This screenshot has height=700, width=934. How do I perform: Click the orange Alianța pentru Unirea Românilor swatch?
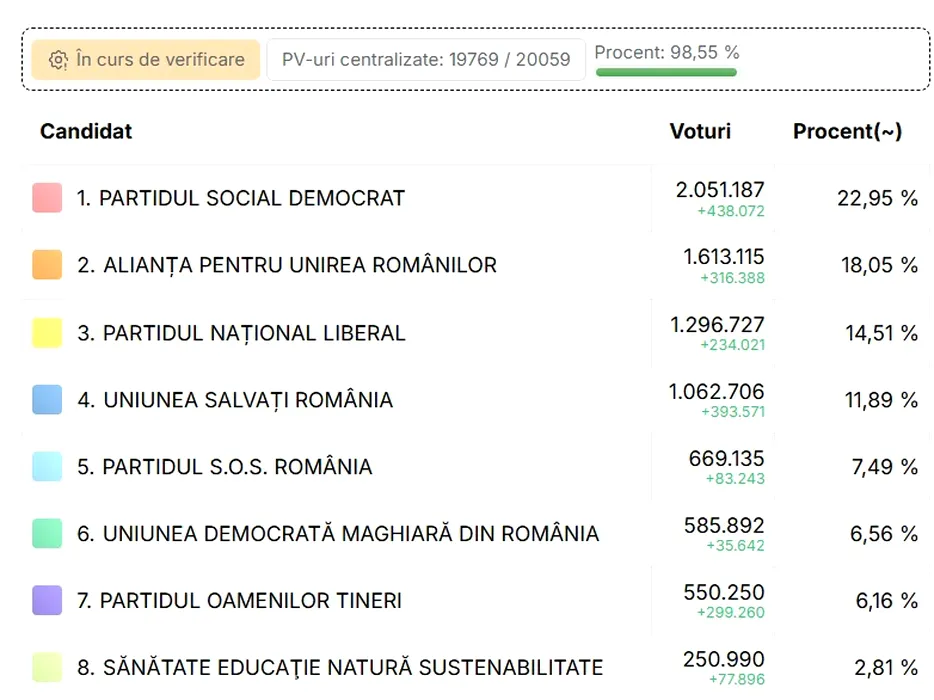pyautogui.click(x=47, y=265)
